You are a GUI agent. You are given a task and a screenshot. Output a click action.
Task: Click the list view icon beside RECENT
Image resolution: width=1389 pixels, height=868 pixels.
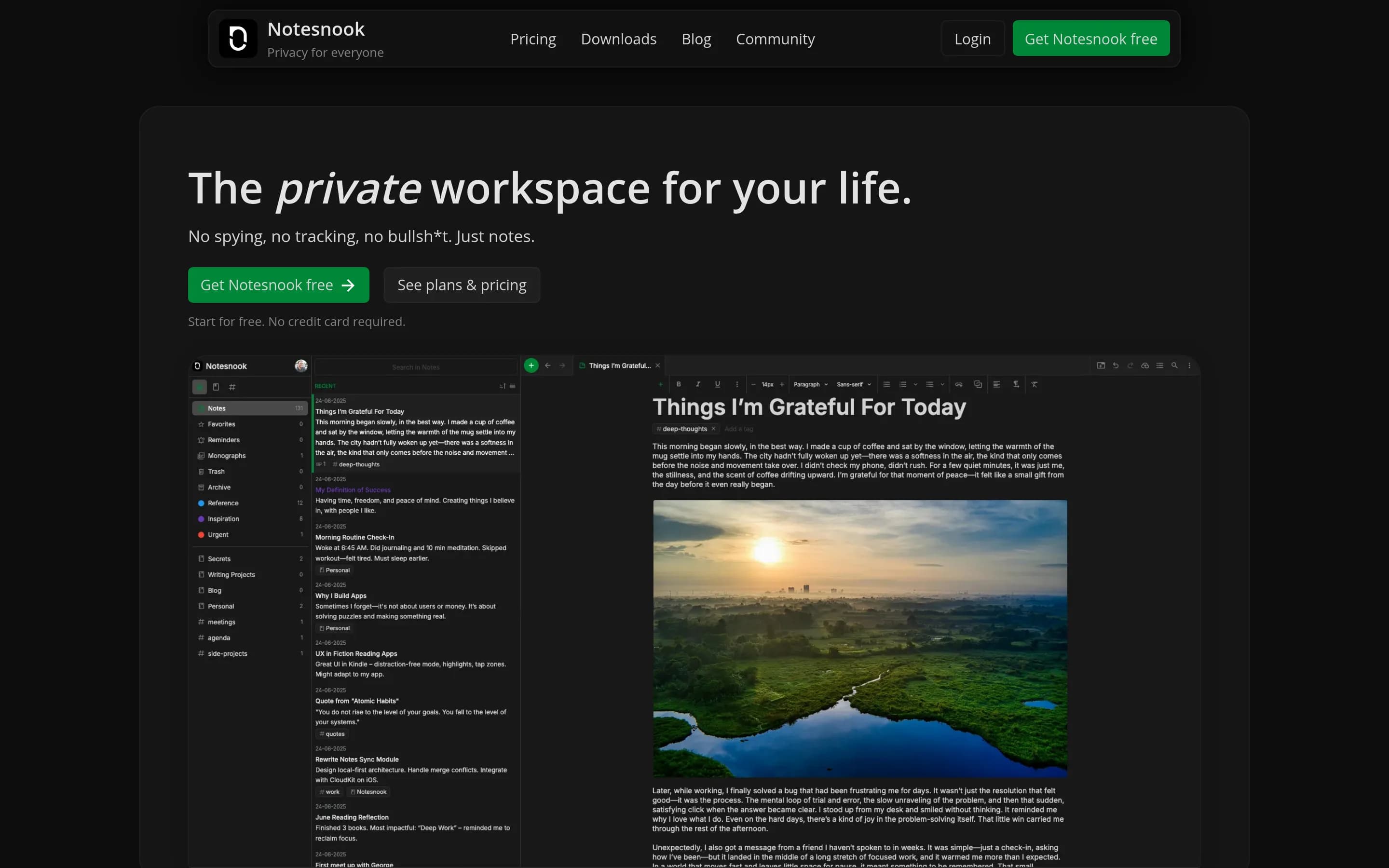pos(513,386)
